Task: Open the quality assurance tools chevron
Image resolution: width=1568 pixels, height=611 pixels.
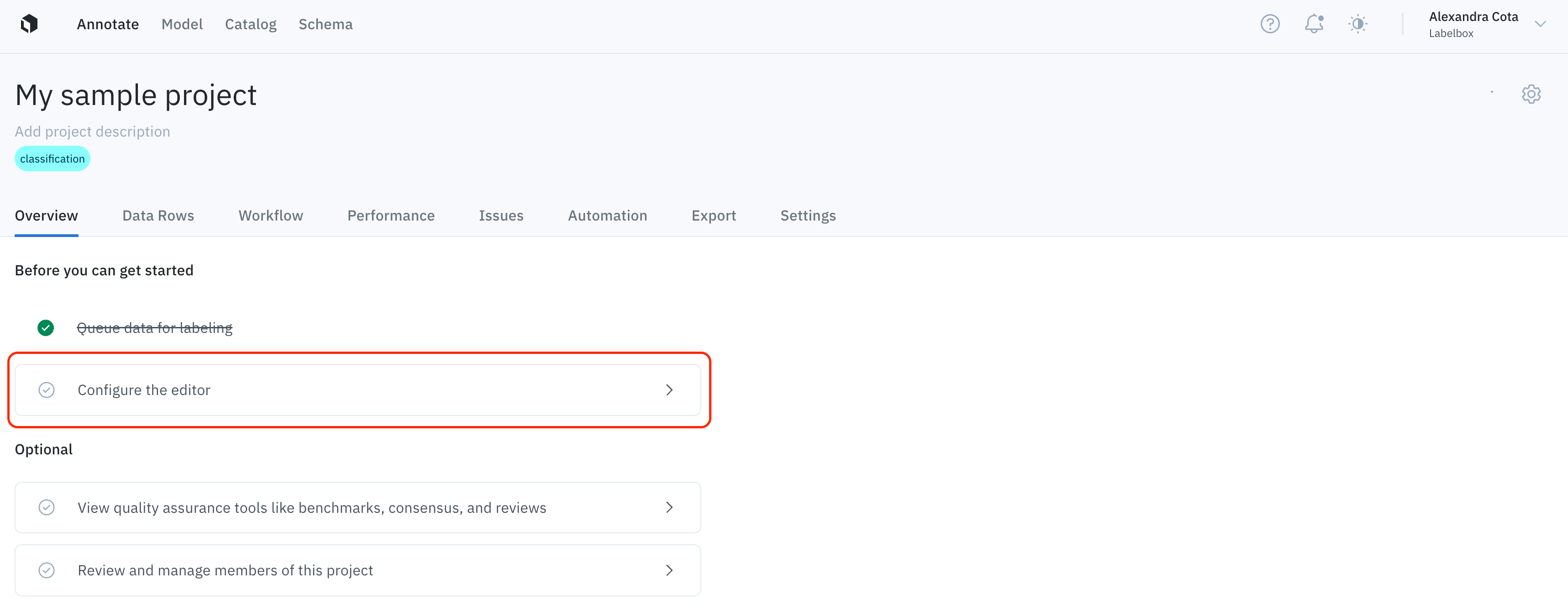Action: [669, 507]
